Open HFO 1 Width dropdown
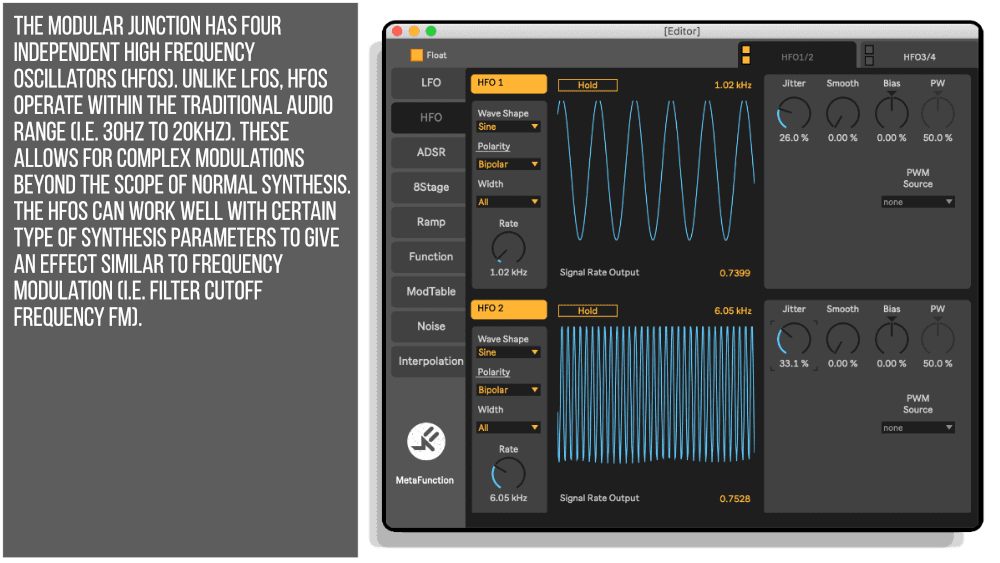This screenshot has height=563, width=1000. [508, 202]
